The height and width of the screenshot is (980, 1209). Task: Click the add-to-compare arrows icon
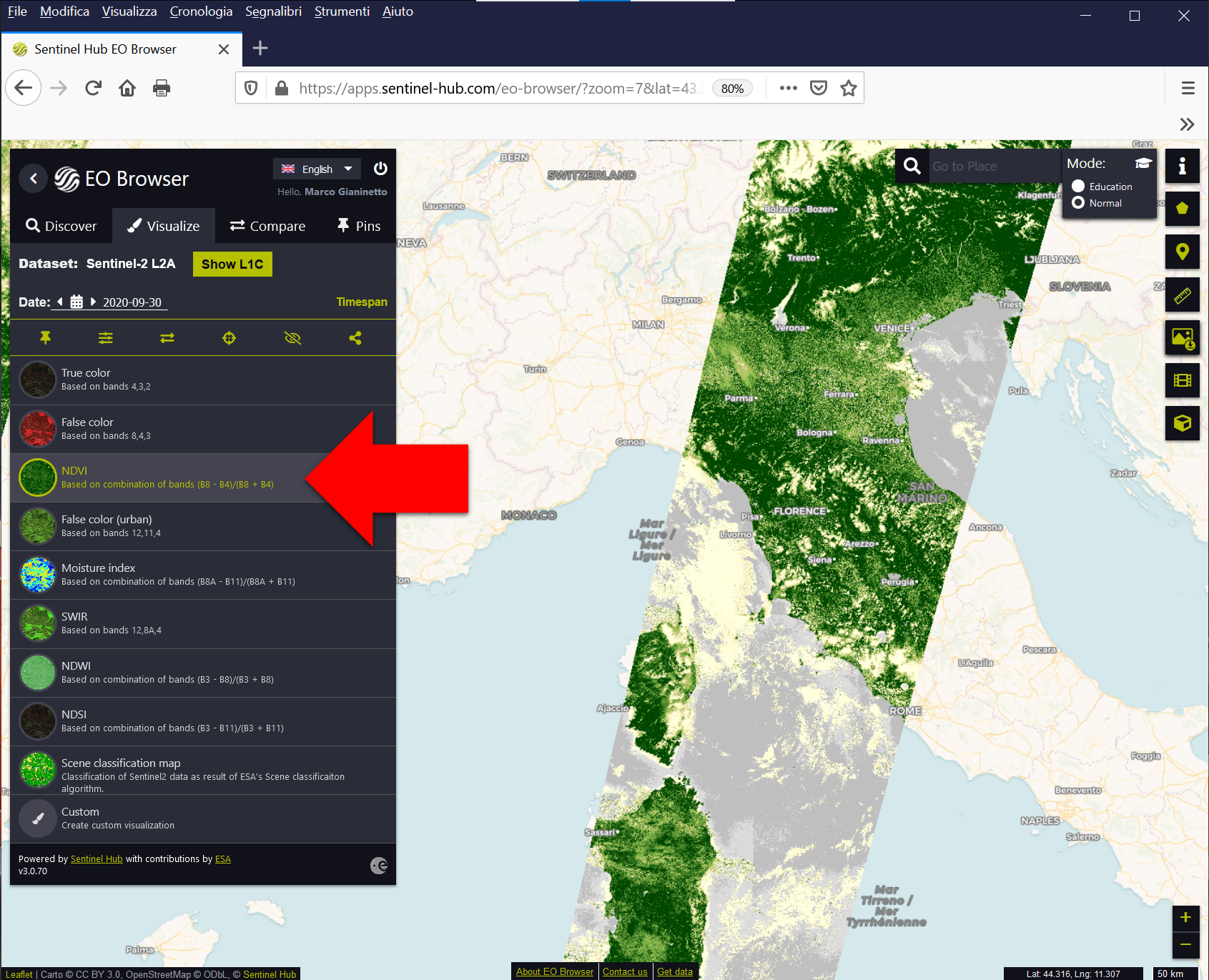(167, 337)
